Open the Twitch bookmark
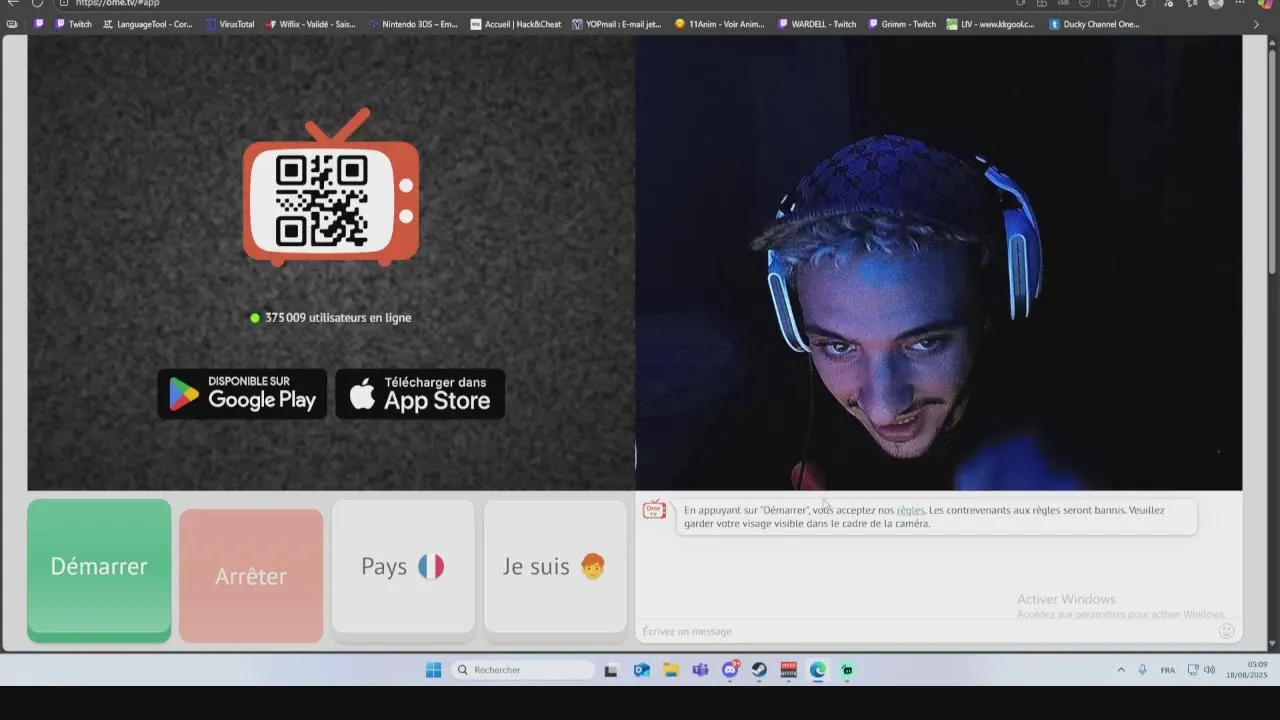Viewport: 1280px width, 720px height. pyautogui.click(x=73, y=24)
